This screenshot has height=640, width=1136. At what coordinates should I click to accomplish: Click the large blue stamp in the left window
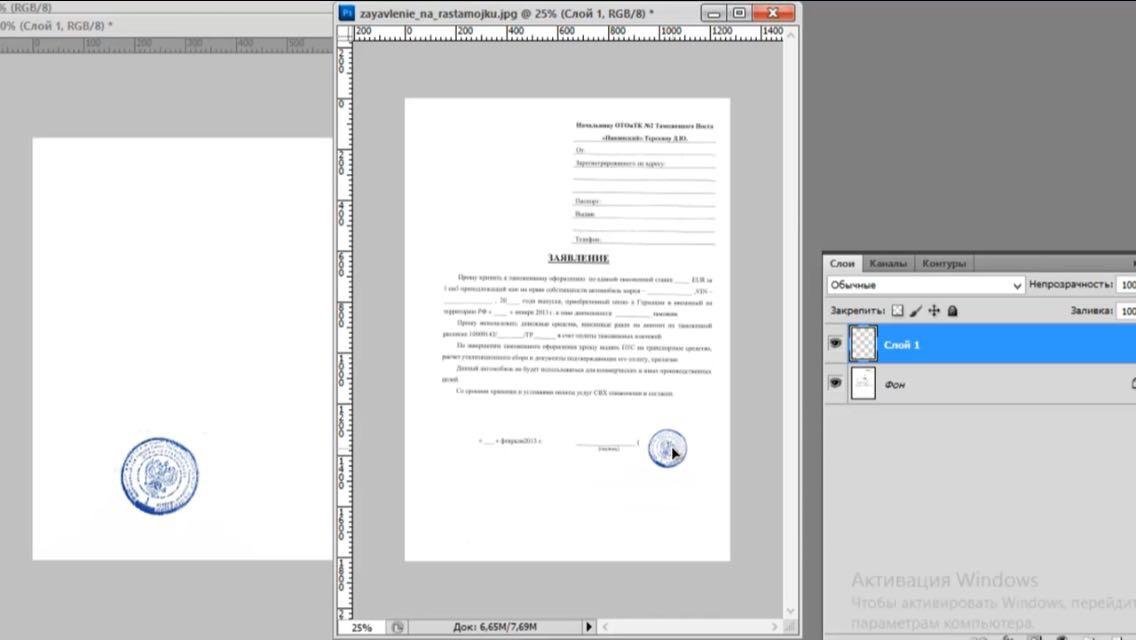point(159,475)
